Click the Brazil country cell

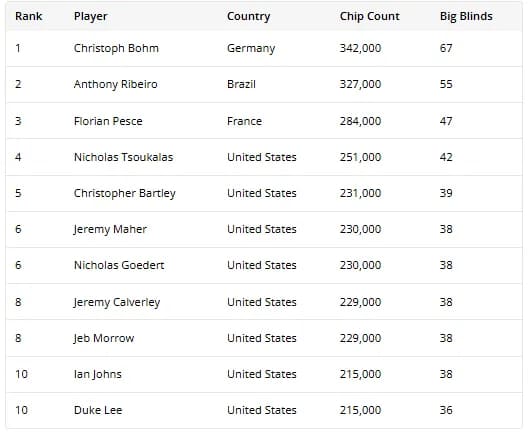tap(241, 84)
